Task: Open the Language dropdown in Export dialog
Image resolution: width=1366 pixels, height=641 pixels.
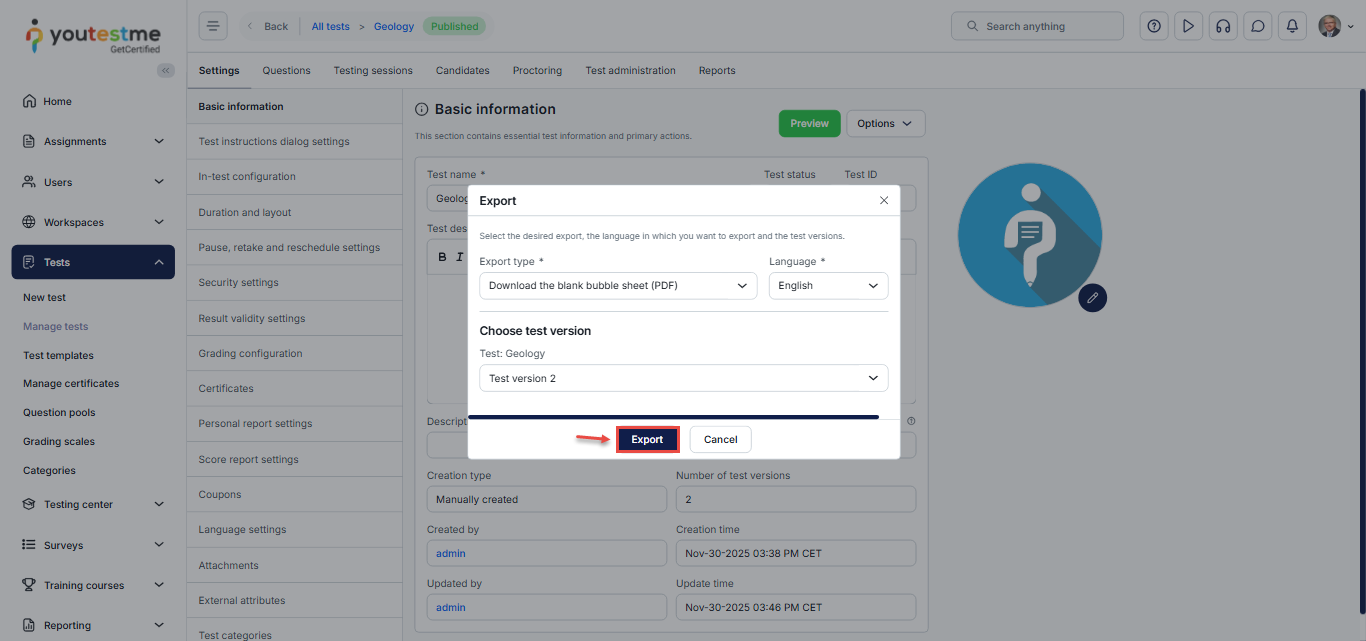Action: [x=828, y=286]
